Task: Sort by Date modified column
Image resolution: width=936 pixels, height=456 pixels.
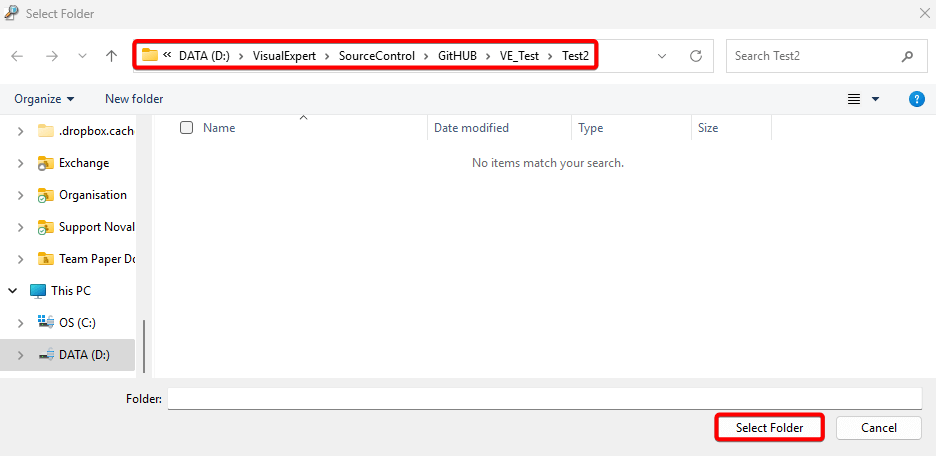Action: [471, 128]
